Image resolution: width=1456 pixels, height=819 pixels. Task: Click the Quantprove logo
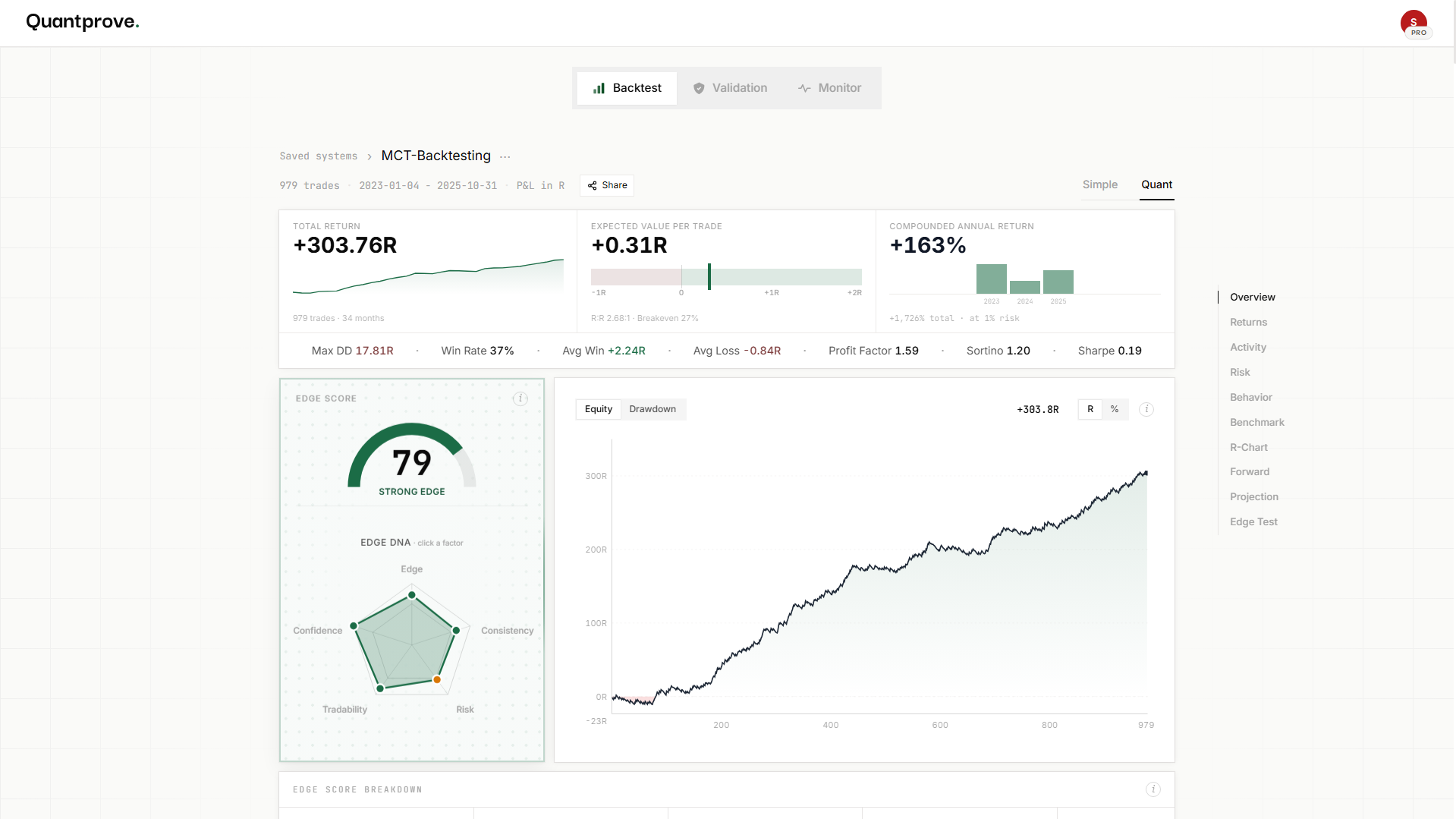[x=83, y=22]
